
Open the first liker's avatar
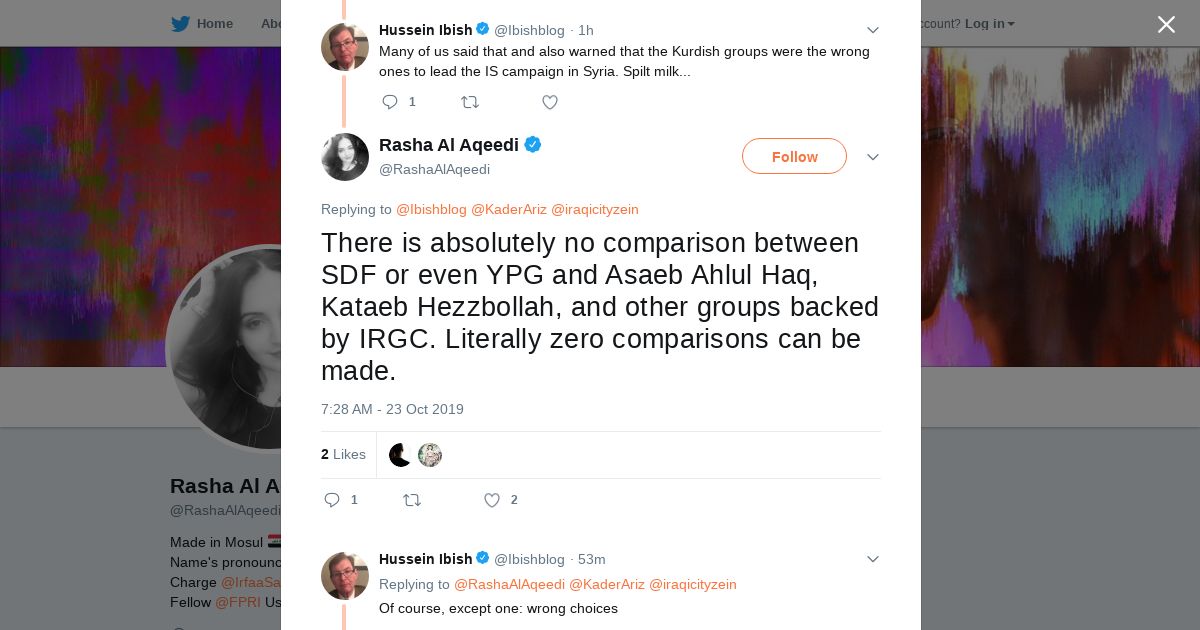[x=400, y=455]
